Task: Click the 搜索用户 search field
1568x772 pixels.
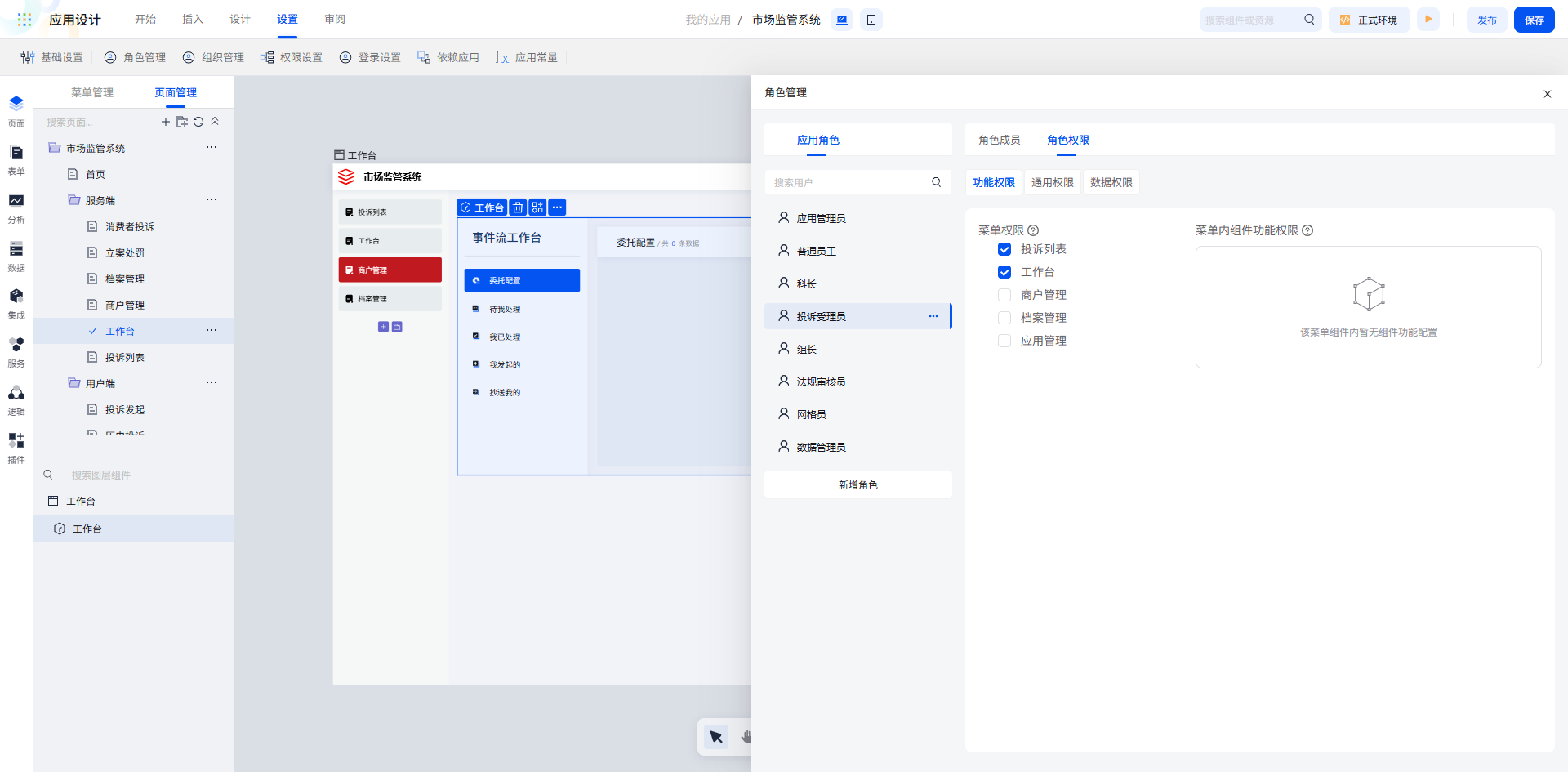Action: click(849, 182)
